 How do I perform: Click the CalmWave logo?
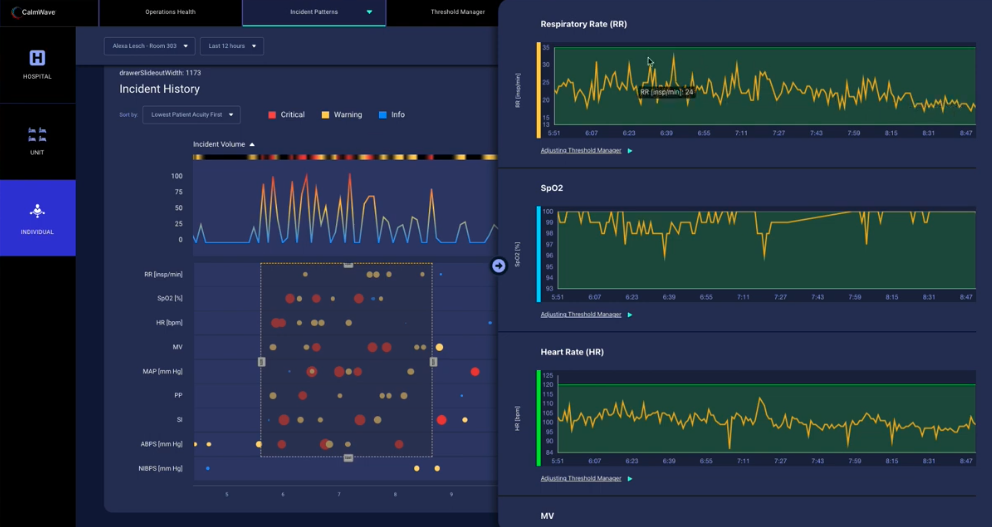pyautogui.click(x=33, y=12)
